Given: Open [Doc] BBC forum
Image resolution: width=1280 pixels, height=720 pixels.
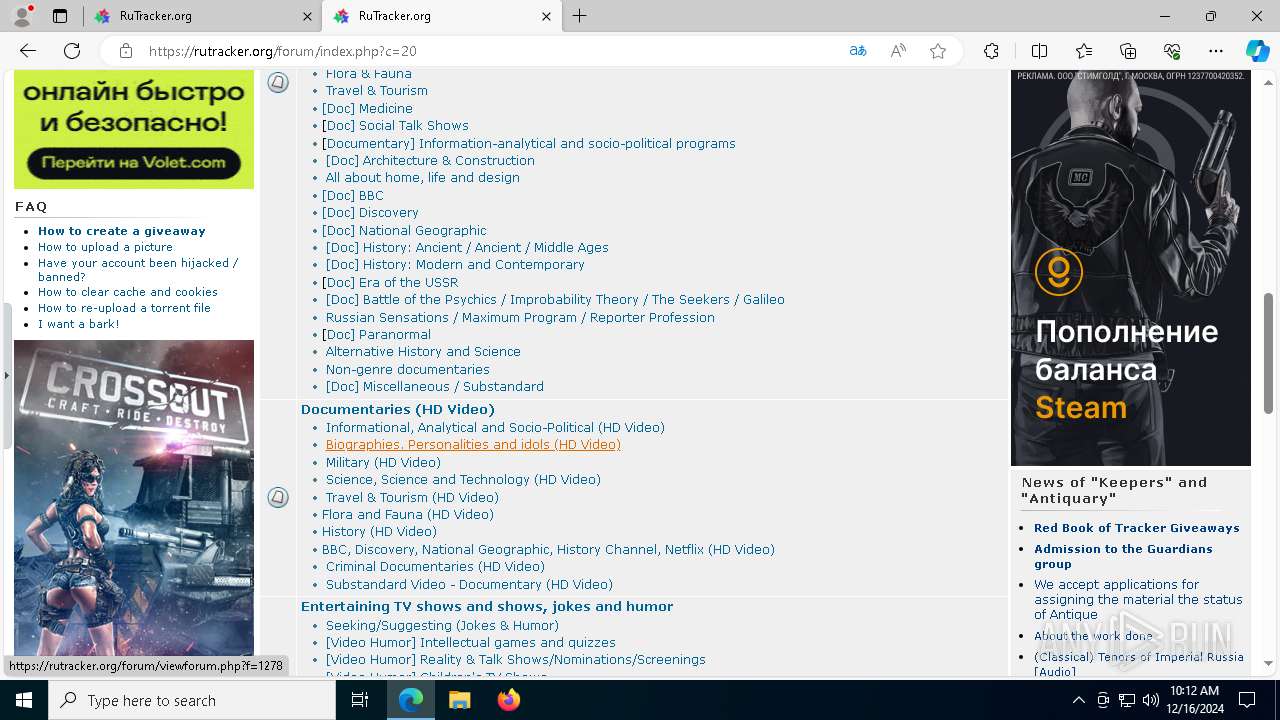Looking at the screenshot, I should [x=353, y=195].
